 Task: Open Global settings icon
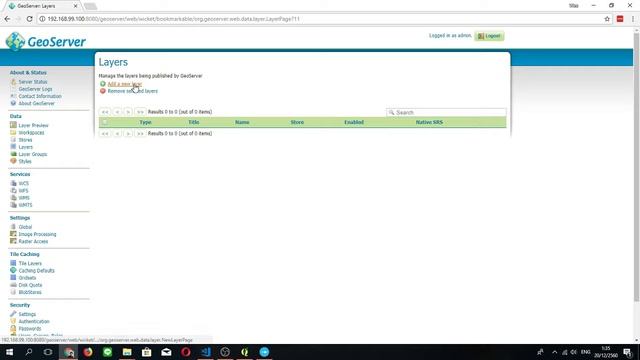[x=13, y=227]
